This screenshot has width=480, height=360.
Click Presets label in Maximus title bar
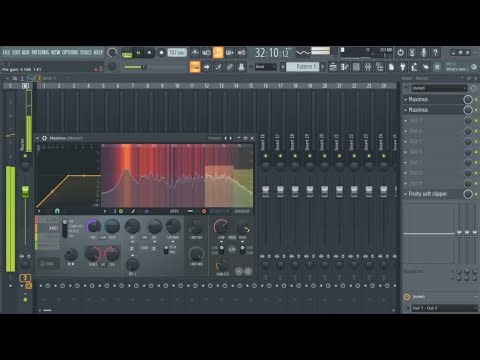point(215,138)
